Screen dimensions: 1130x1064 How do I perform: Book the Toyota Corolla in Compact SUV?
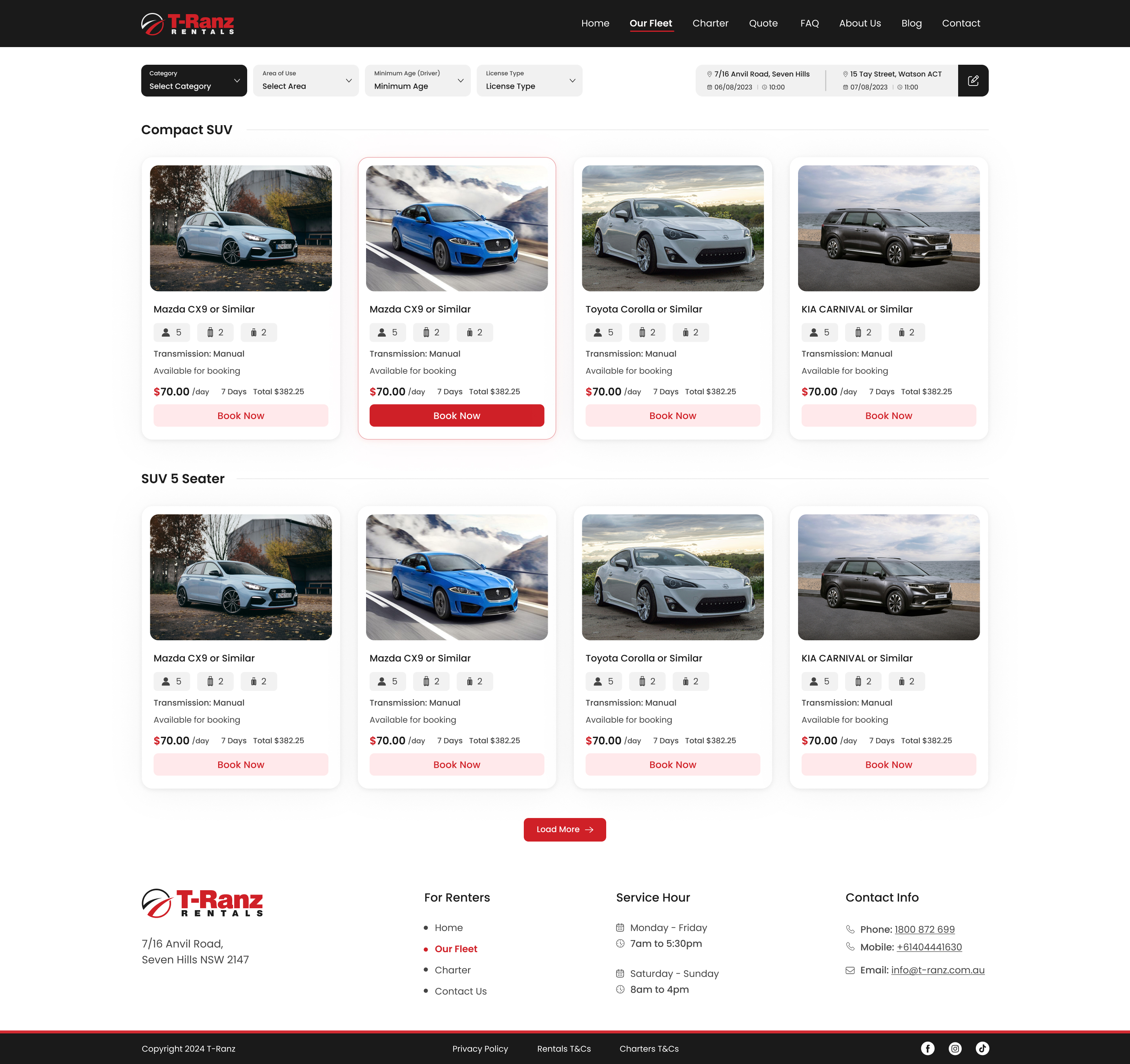pyautogui.click(x=673, y=415)
